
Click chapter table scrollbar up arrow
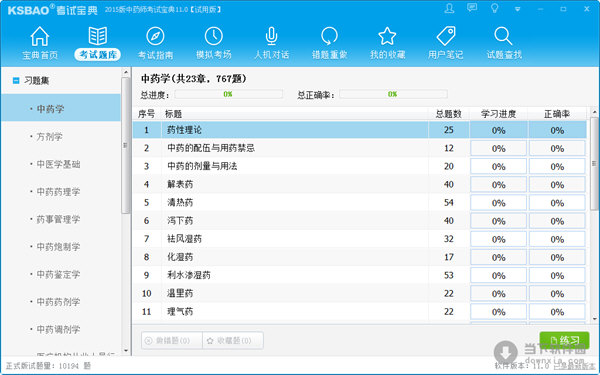[594, 112]
